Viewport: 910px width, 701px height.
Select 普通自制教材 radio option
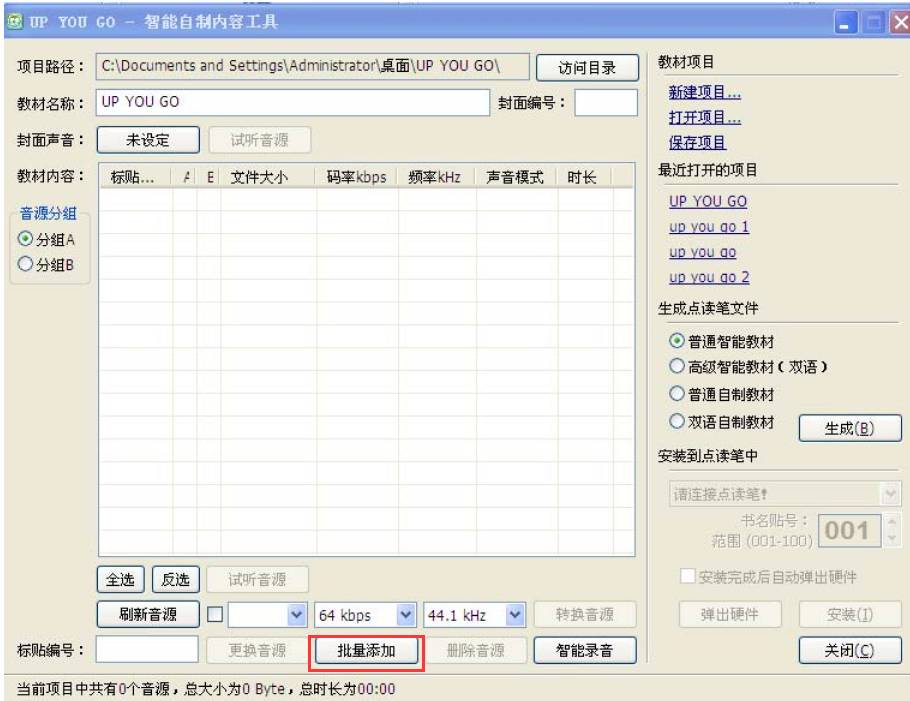[677, 395]
